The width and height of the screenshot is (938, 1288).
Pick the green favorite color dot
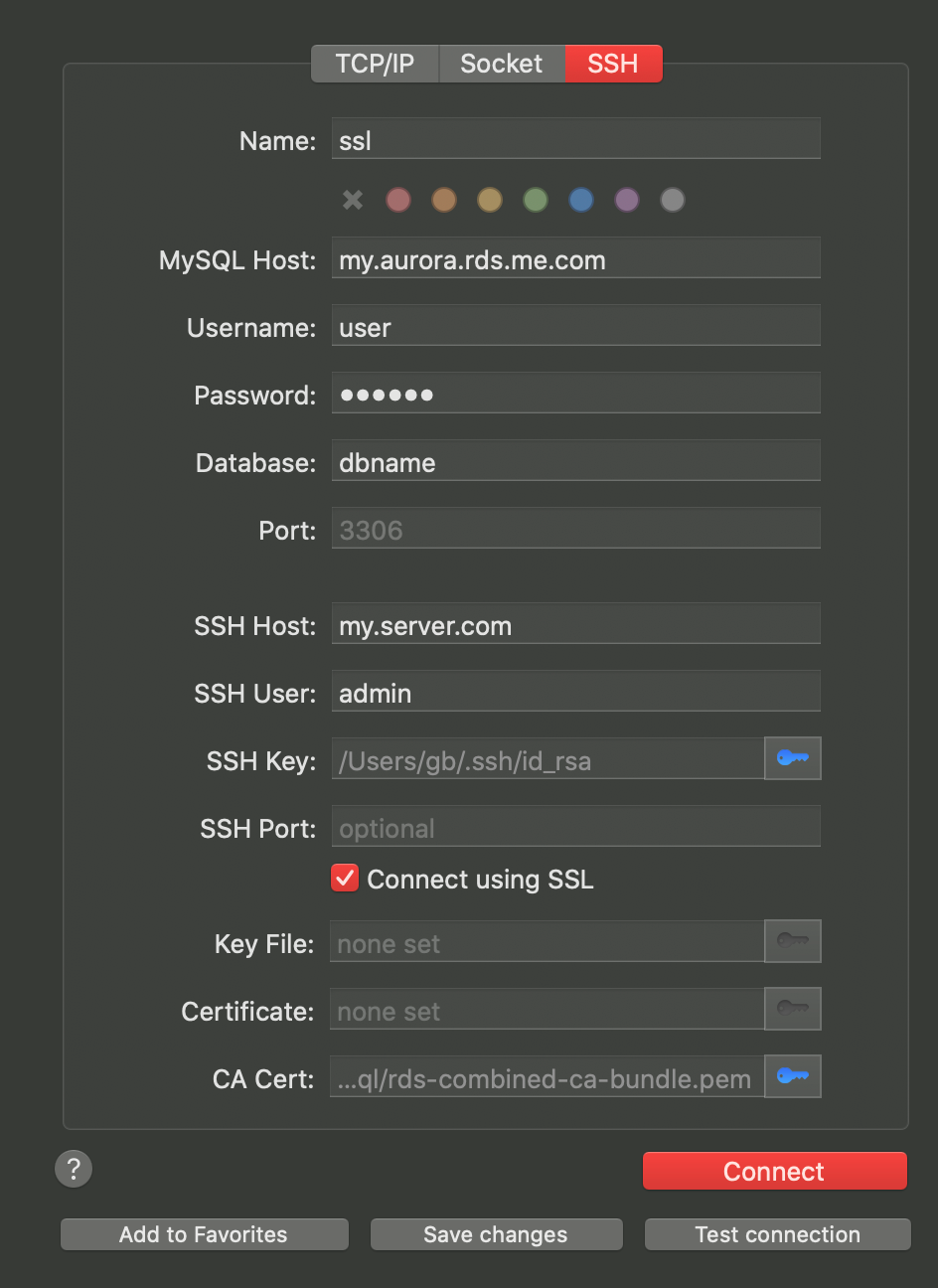(536, 200)
